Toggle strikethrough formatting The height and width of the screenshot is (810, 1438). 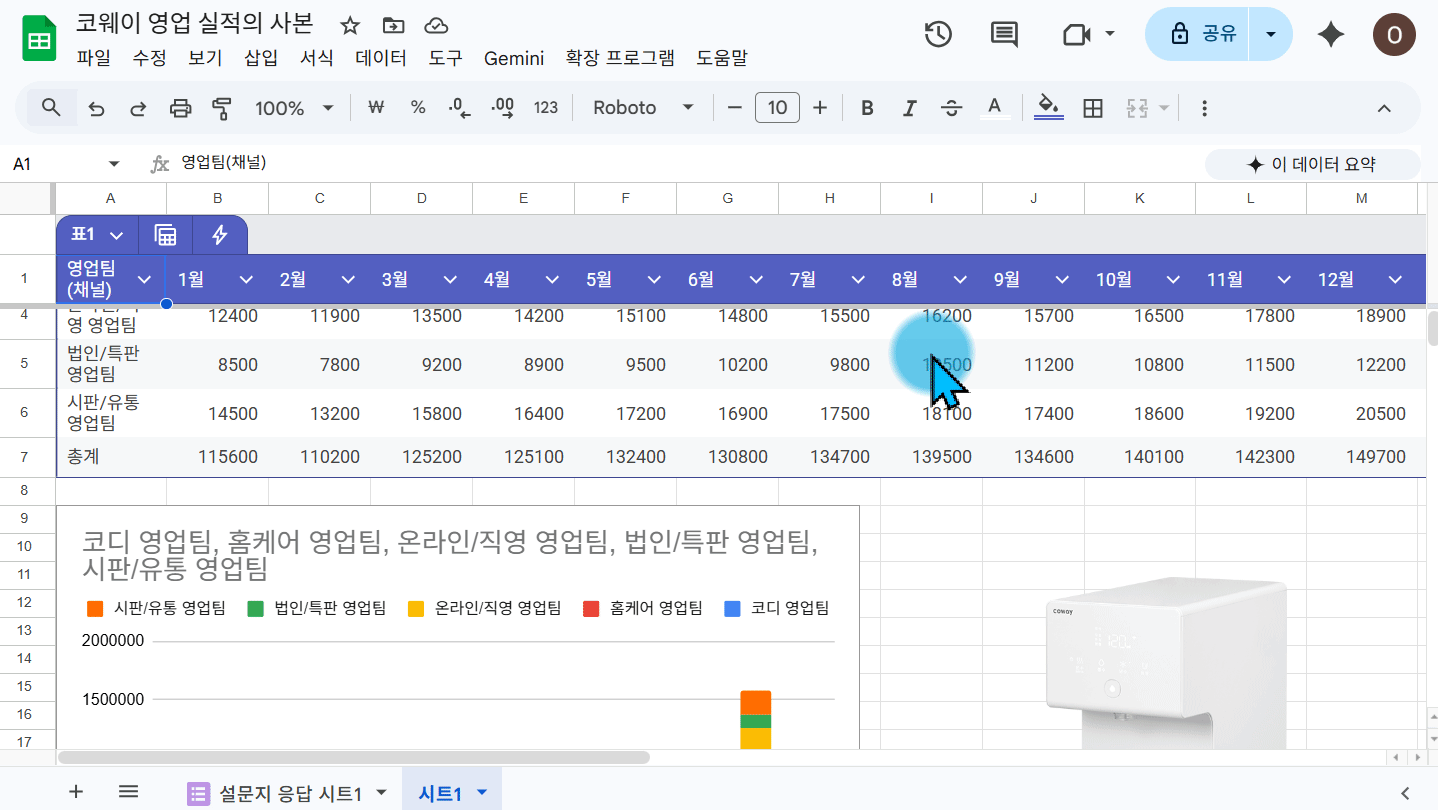[952, 108]
